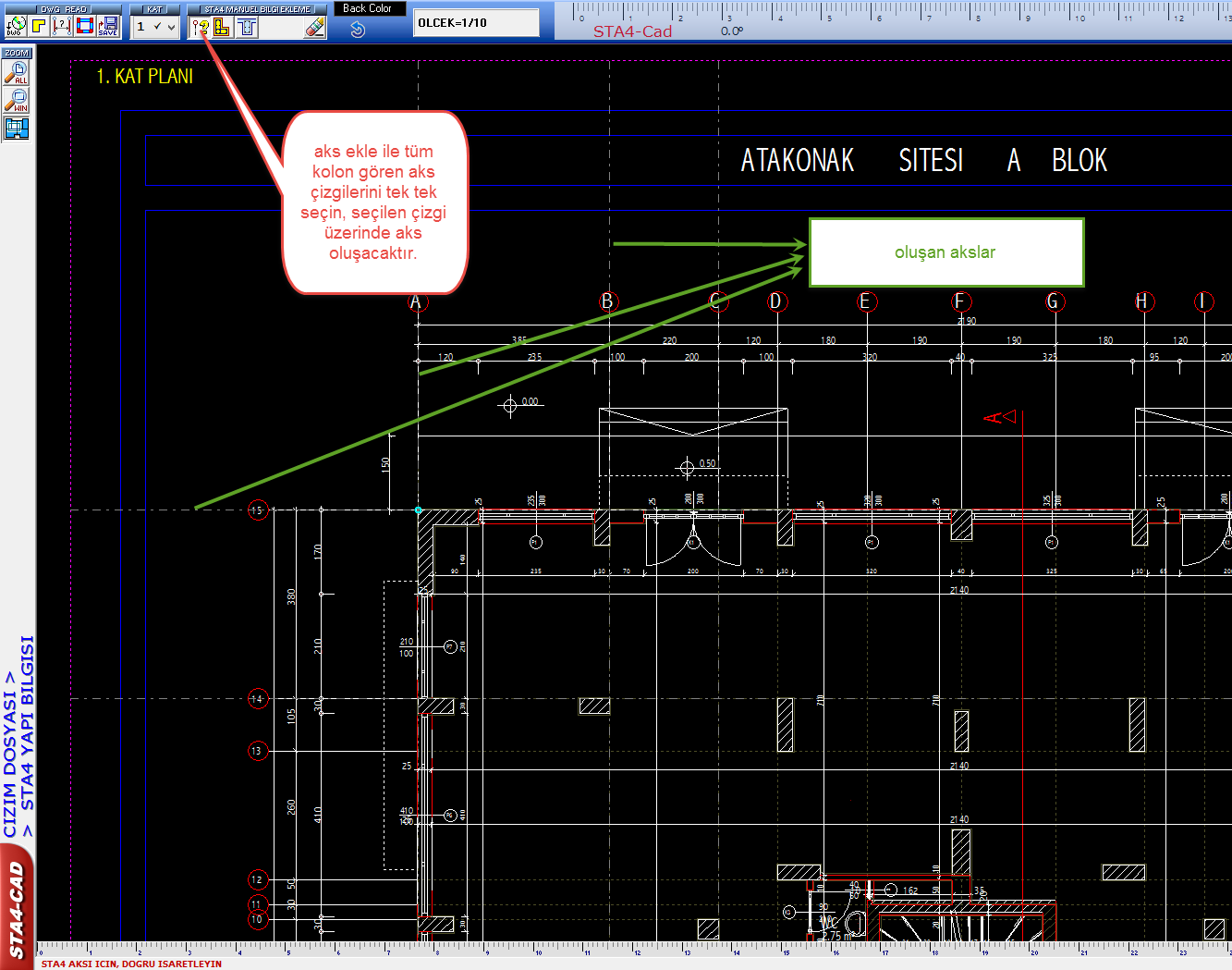Activate the eraser tool

[x=315, y=28]
